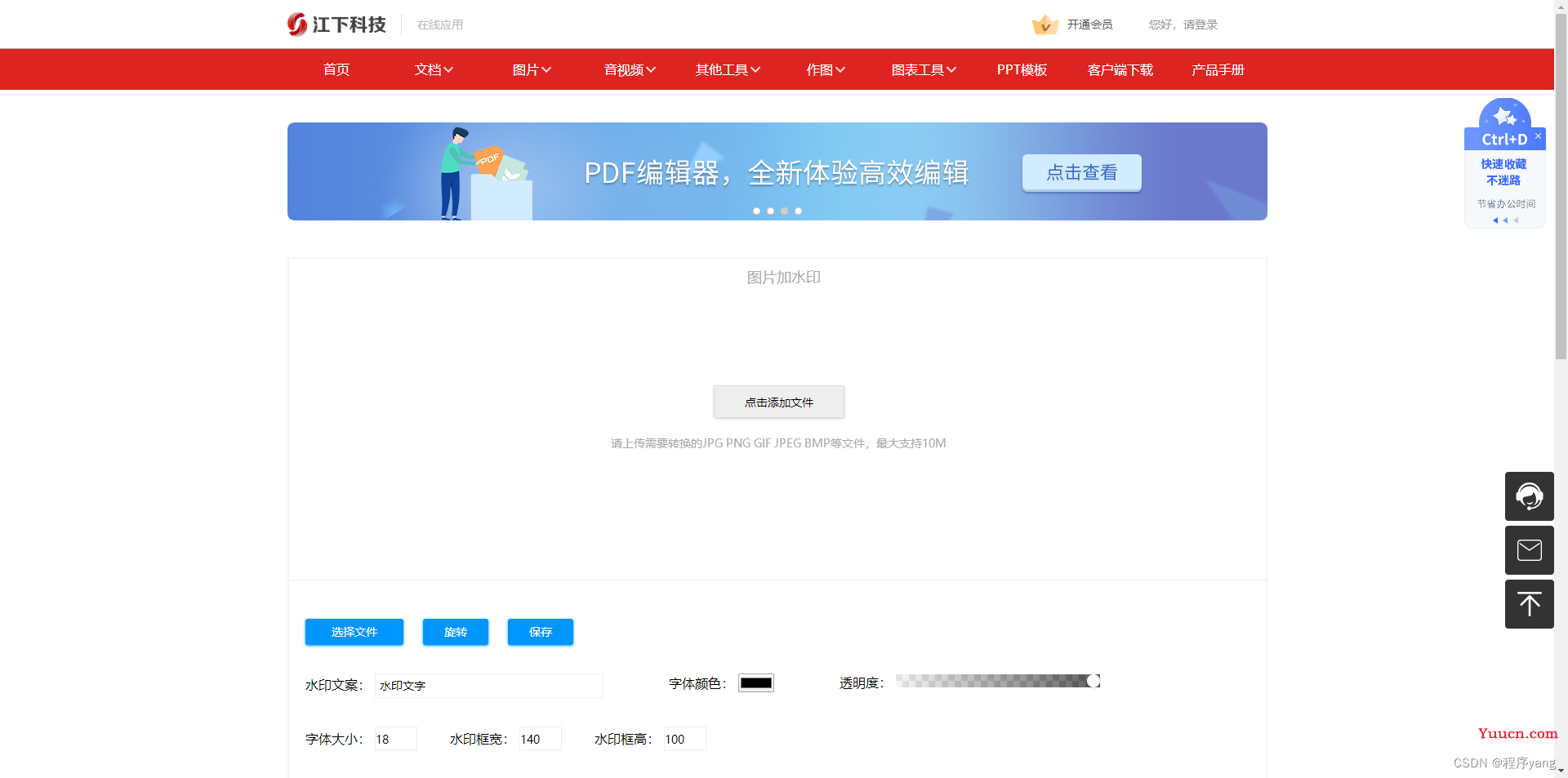Go to 首页

tap(336, 70)
